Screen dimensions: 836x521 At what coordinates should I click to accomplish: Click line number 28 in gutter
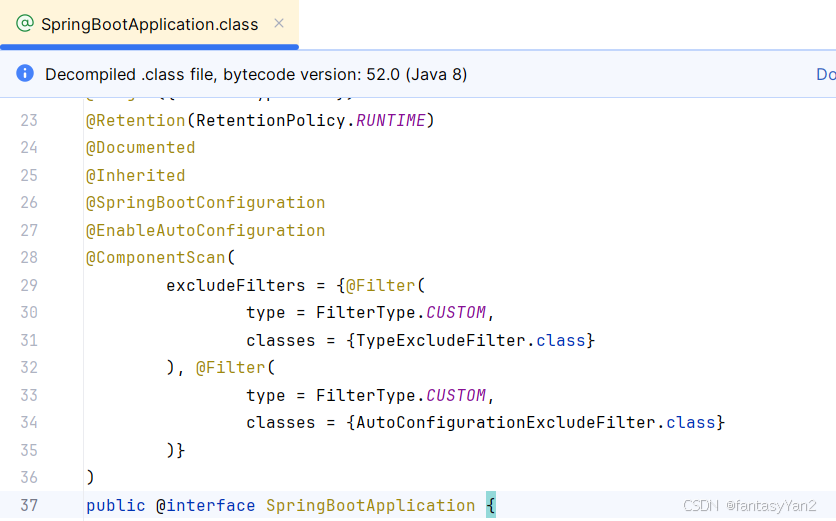click(29, 258)
